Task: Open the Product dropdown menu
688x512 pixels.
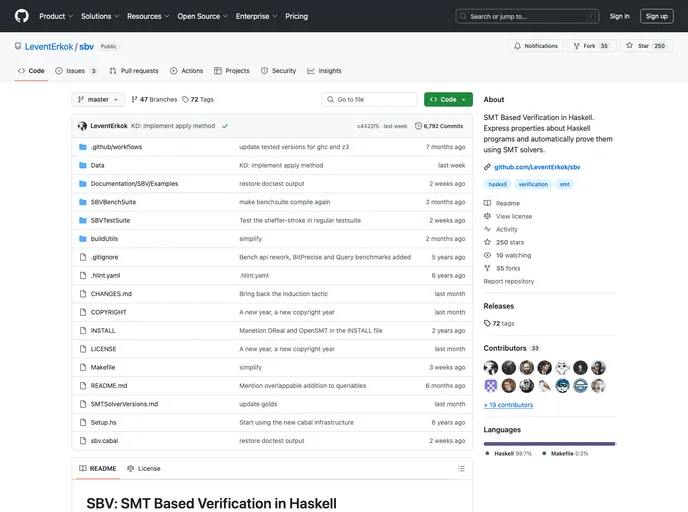Action: [56, 16]
